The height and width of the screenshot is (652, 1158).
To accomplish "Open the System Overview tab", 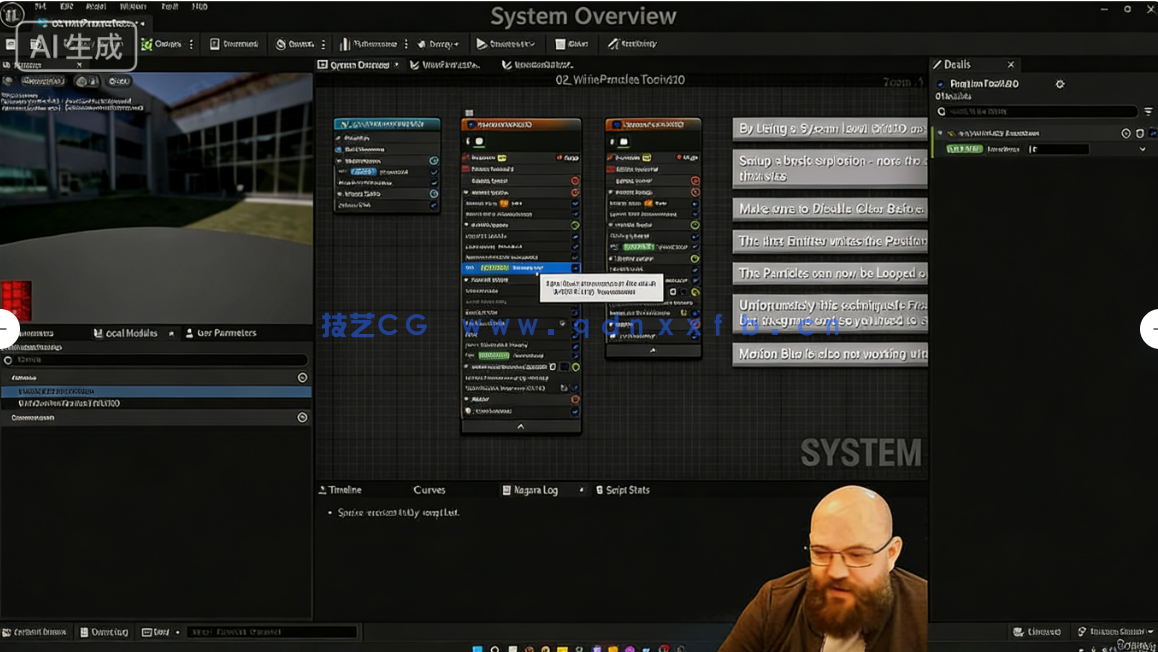I will click(x=358, y=65).
